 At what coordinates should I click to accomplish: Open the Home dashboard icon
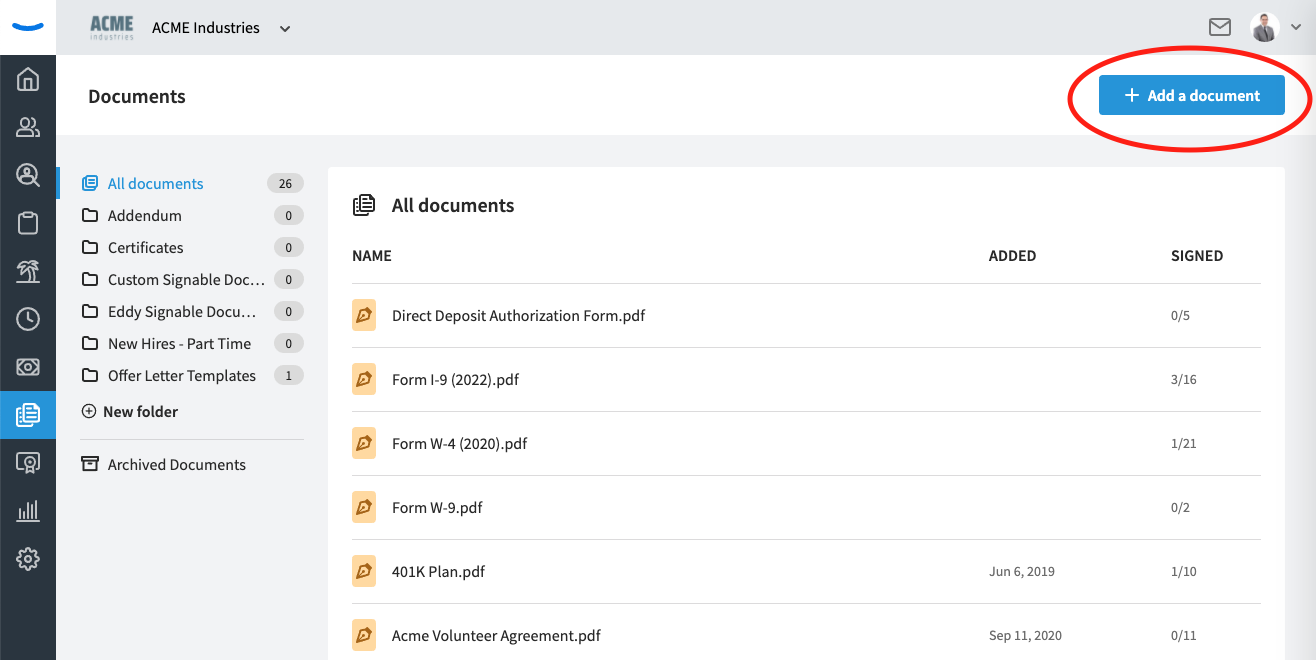[27, 79]
